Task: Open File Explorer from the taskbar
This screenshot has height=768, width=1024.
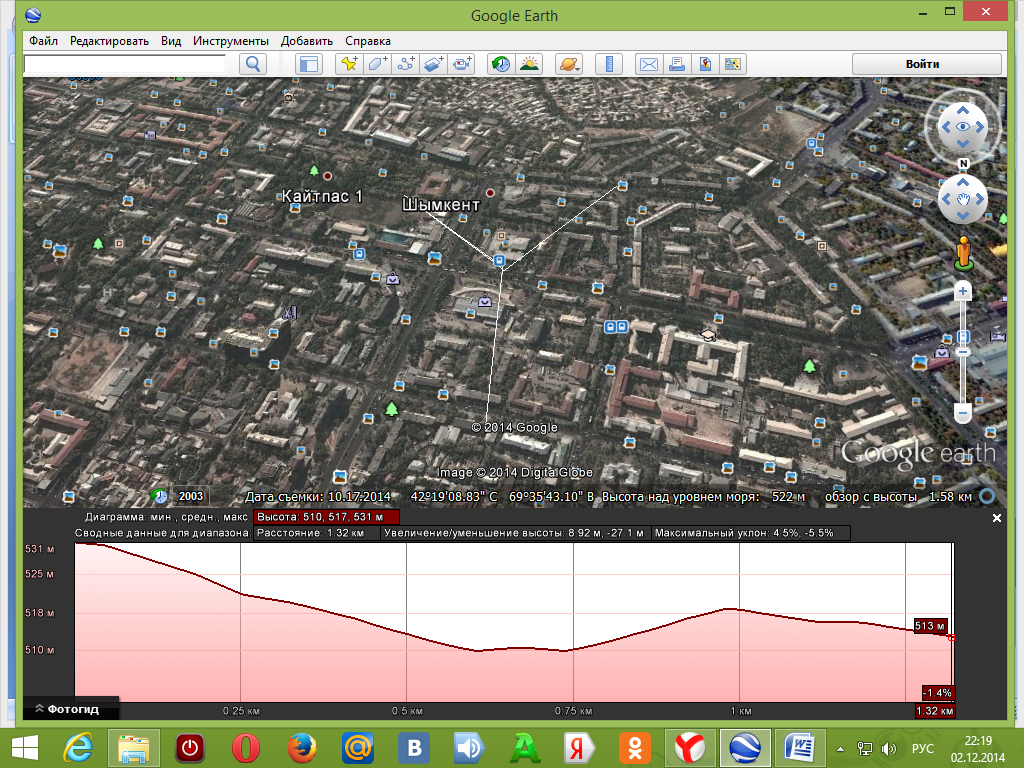Action: point(134,748)
